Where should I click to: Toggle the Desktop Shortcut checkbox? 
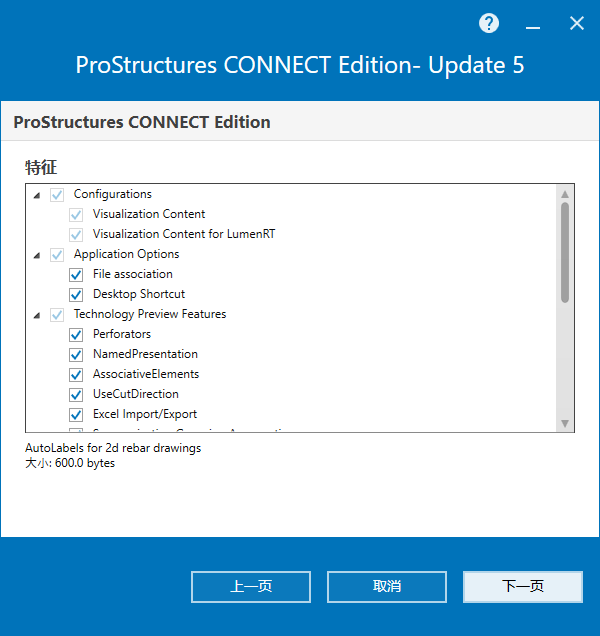pyautogui.click(x=76, y=294)
